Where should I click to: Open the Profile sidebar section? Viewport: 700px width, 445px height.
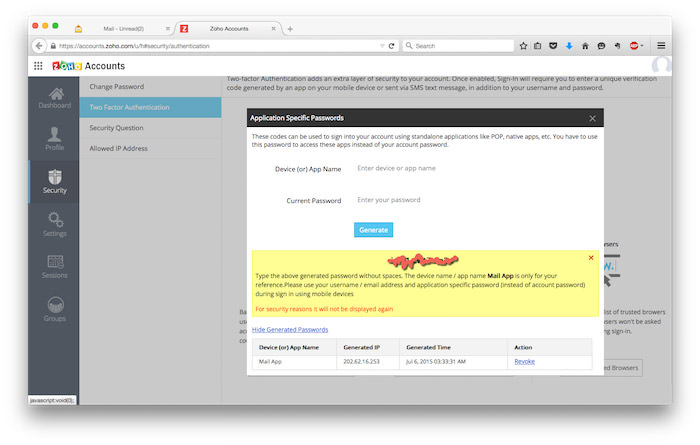click(54, 138)
